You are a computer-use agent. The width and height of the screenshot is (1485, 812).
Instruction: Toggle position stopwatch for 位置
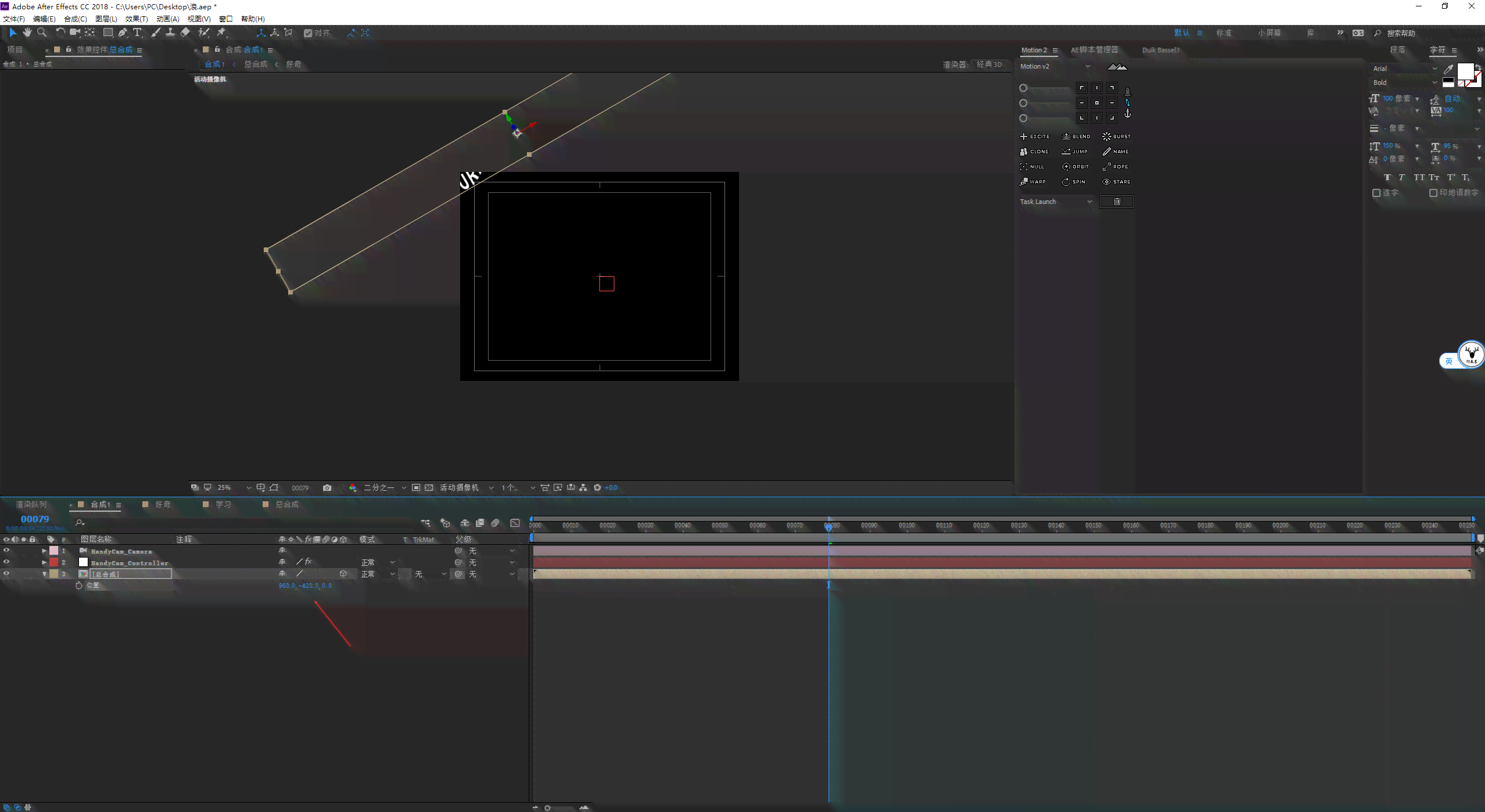[x=79, y=585]
